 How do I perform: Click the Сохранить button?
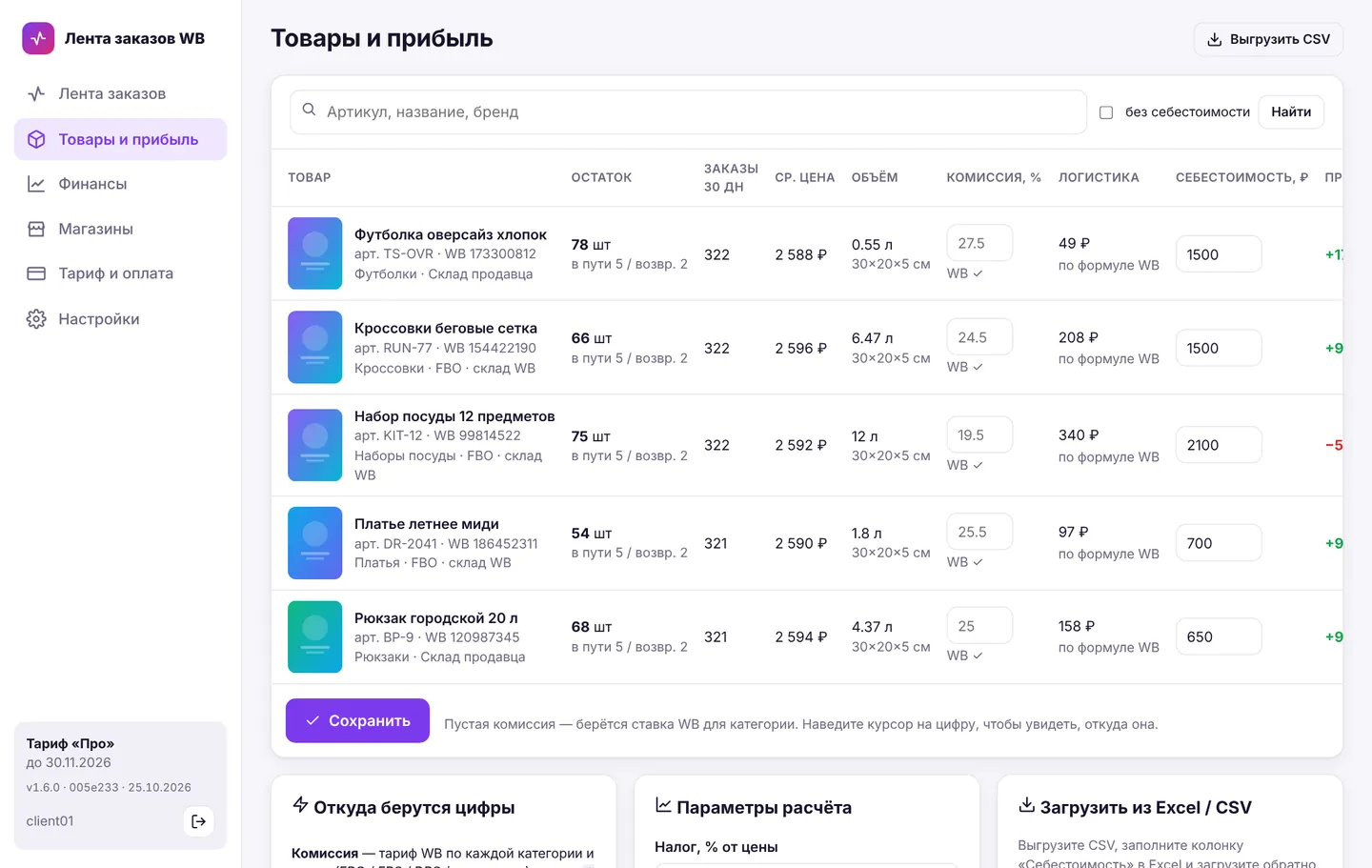tap(357, 721)
